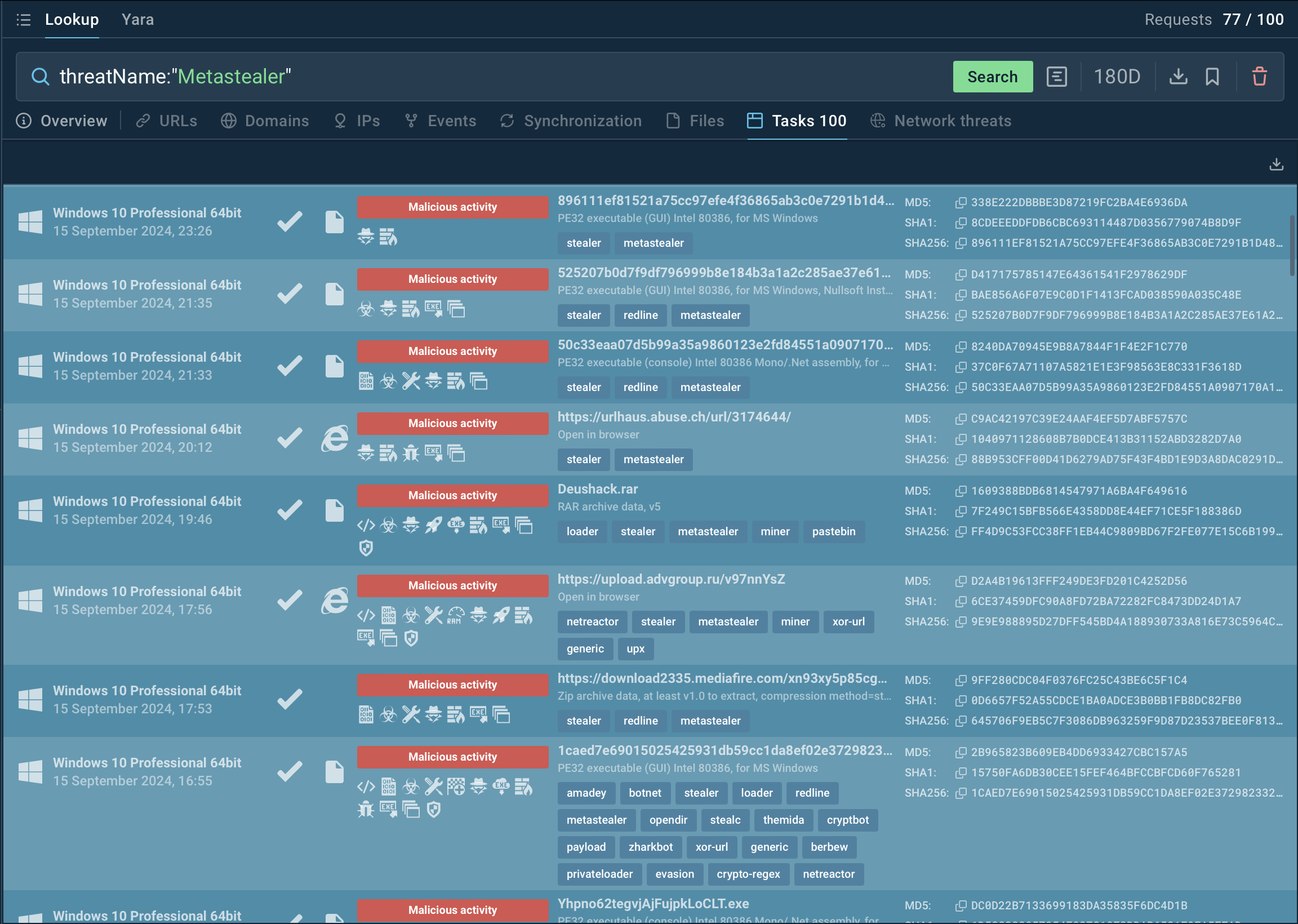Open task 525207b0d7f9df796999b8e184b3a1a2c285ae37e61
1298x924 pixels.
click(x=724, y=273)
